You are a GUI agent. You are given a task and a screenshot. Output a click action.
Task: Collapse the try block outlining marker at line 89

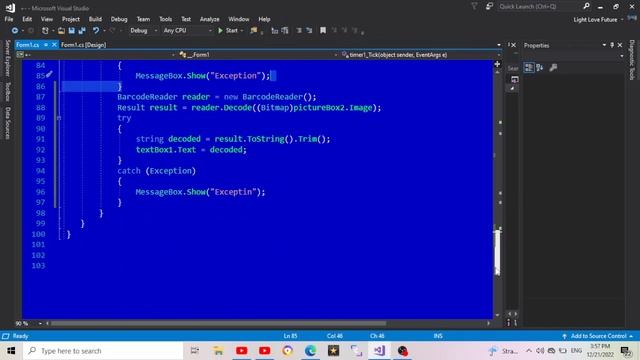click(x=59, y=118)
